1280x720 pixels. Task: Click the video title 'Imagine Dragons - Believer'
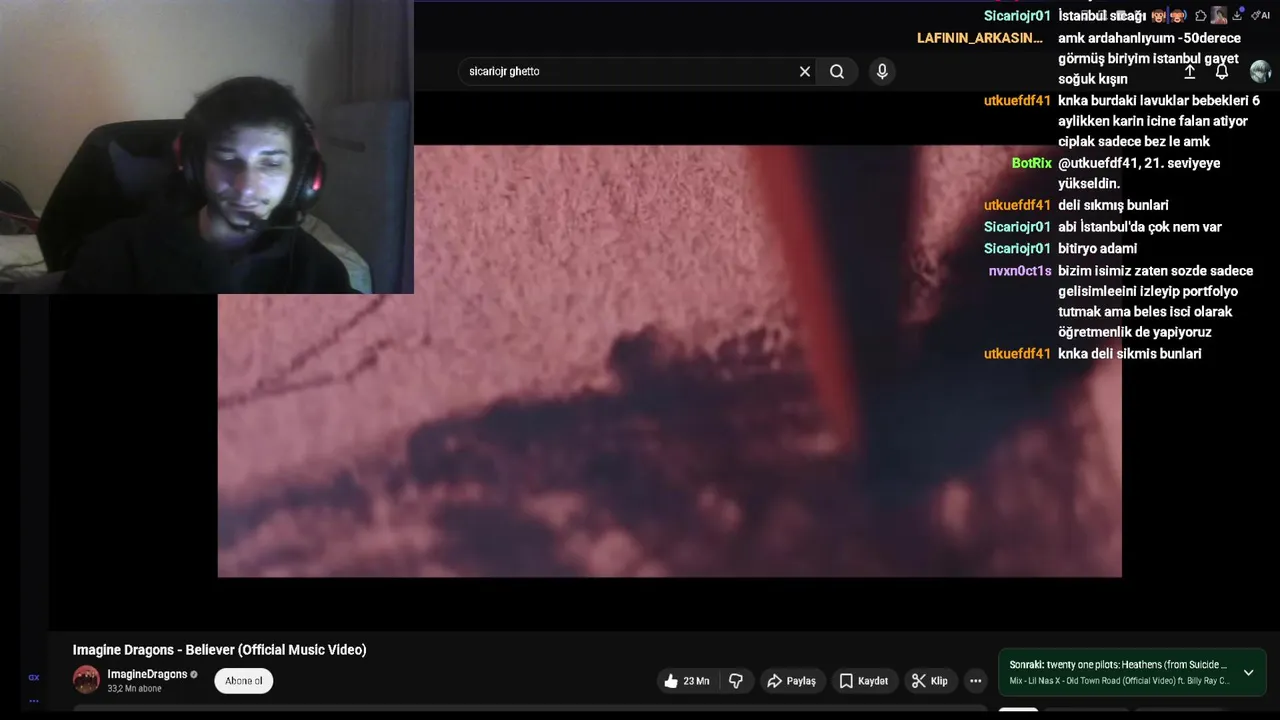219,650
